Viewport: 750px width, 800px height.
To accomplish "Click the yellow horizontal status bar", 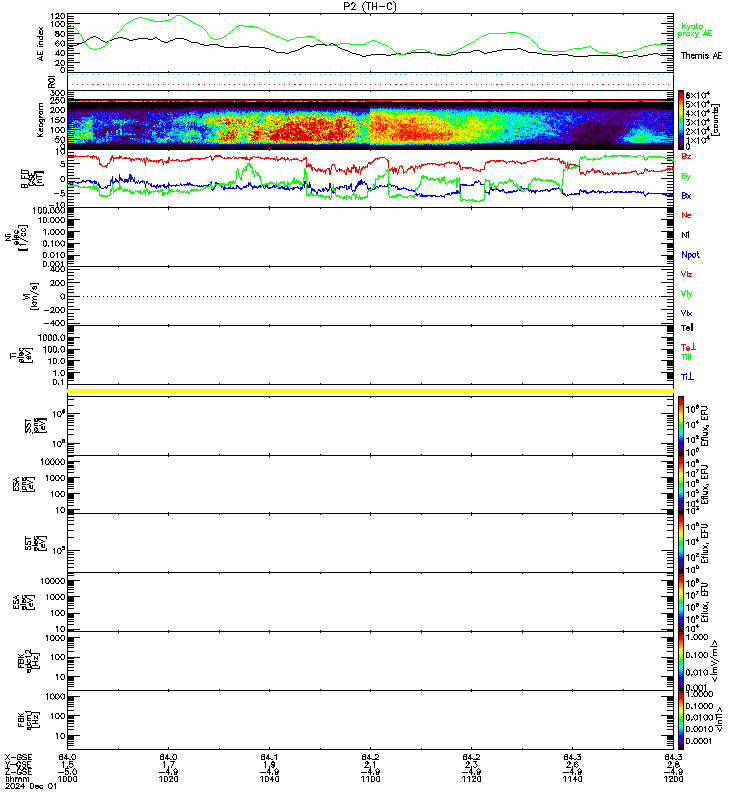I will 370,391.
